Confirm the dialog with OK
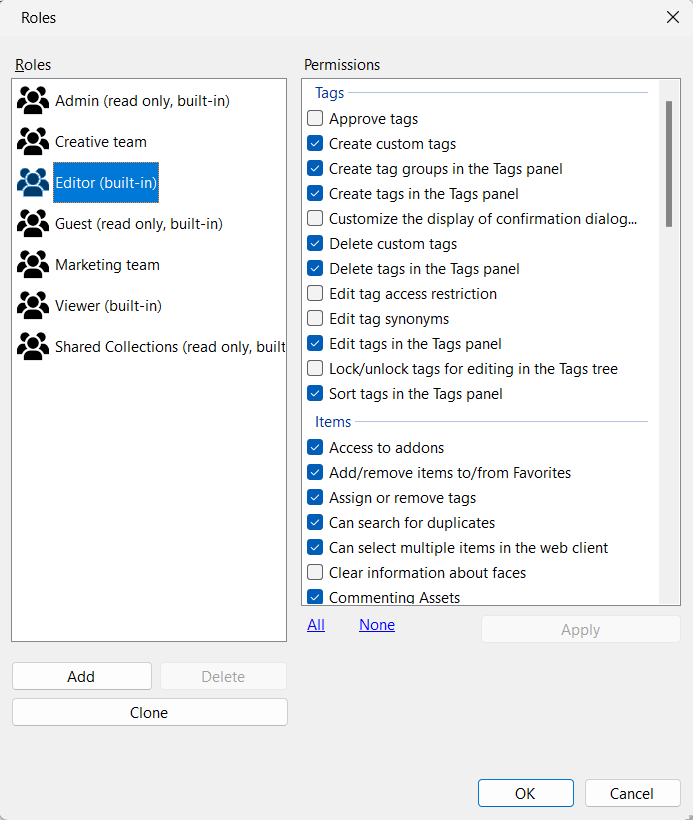Image resolution: width=693 pixels, height=820 pixels. tap(525, 793)
